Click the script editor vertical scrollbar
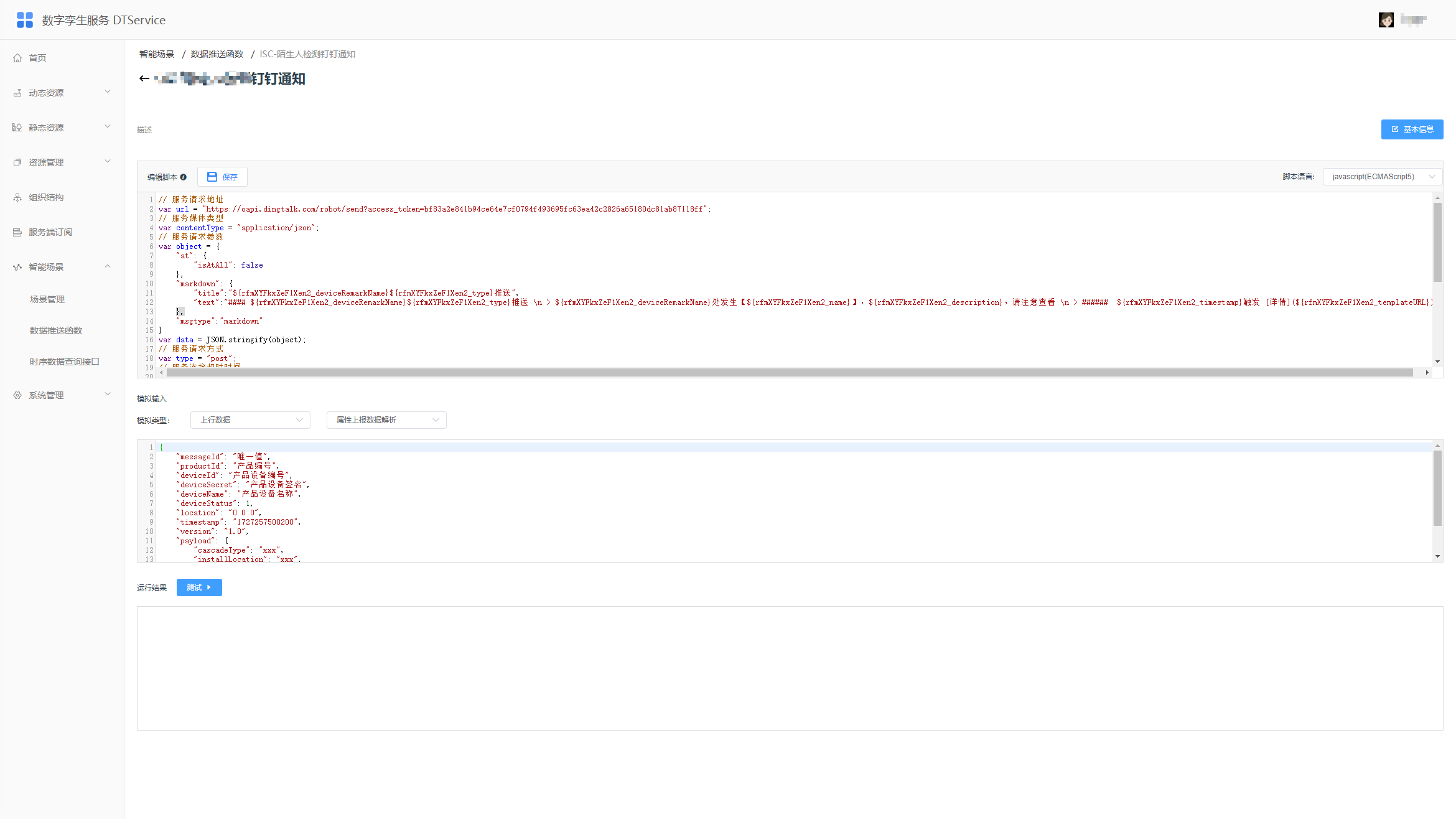Image resolution: width=1456 pixels, height=819 pixels. tap(1437, 242)
